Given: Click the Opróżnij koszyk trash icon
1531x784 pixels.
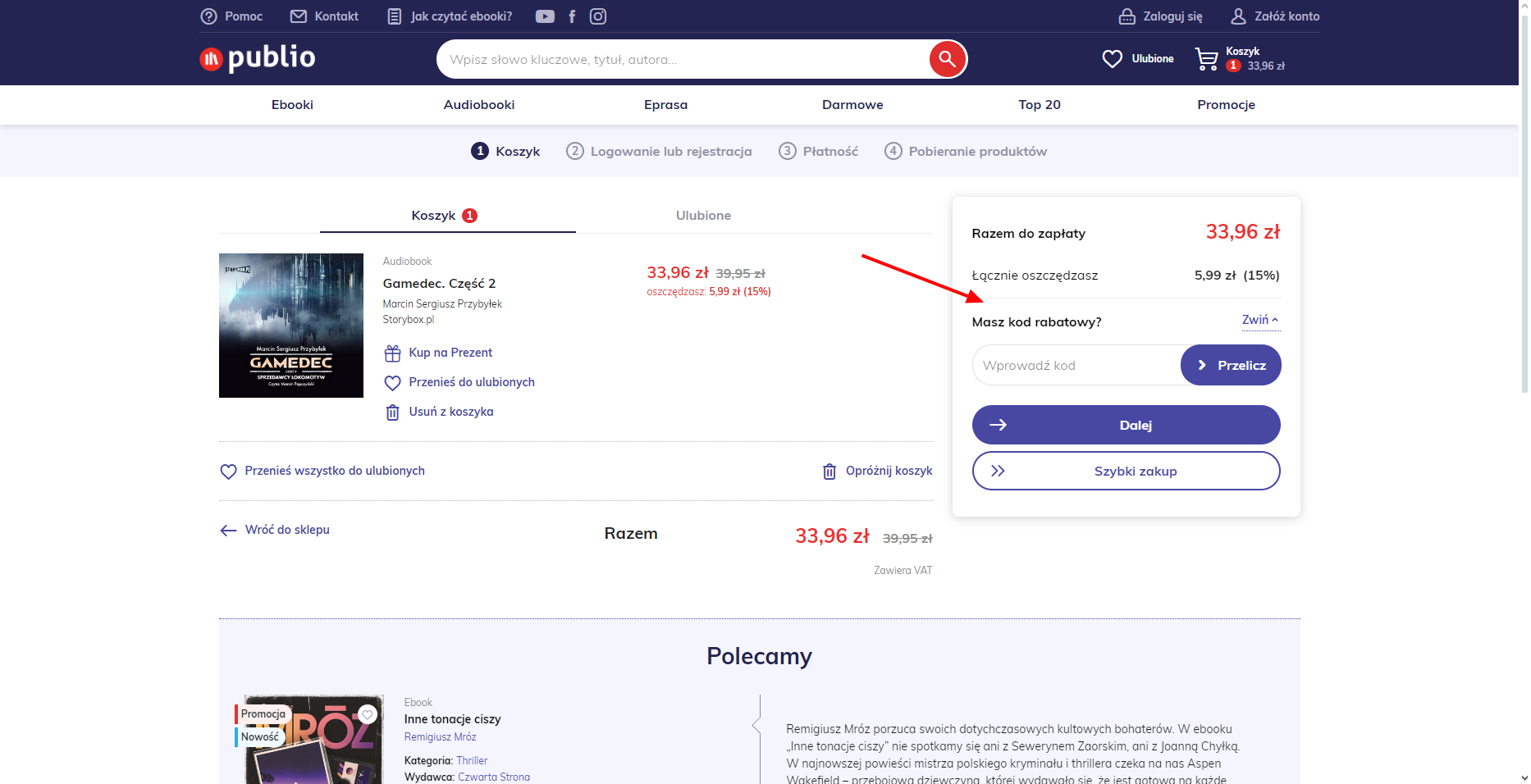Looking at the screenshot, I should click(829, 472).
